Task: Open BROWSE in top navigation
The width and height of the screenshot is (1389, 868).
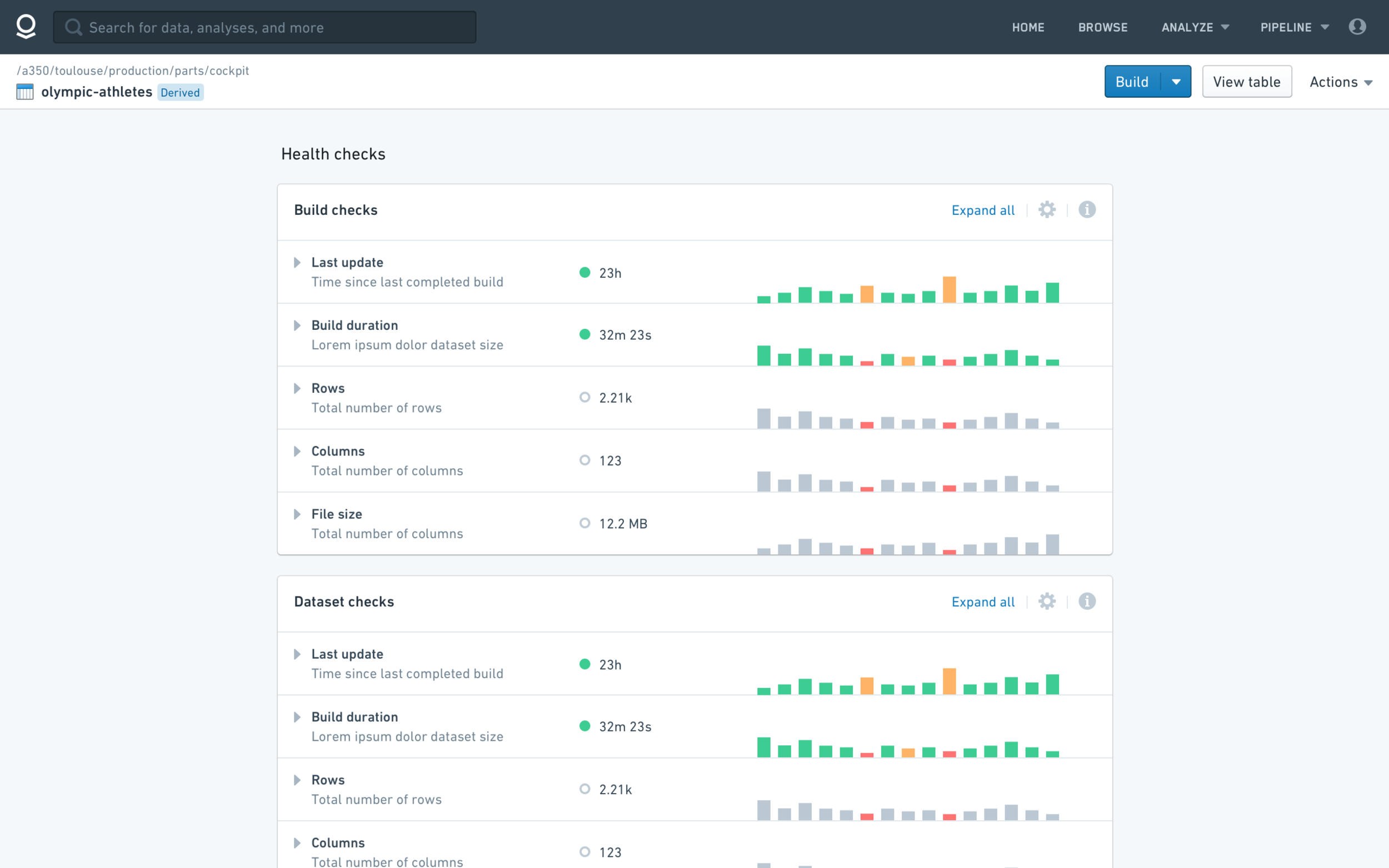Action: click(x=1102, y=28)
